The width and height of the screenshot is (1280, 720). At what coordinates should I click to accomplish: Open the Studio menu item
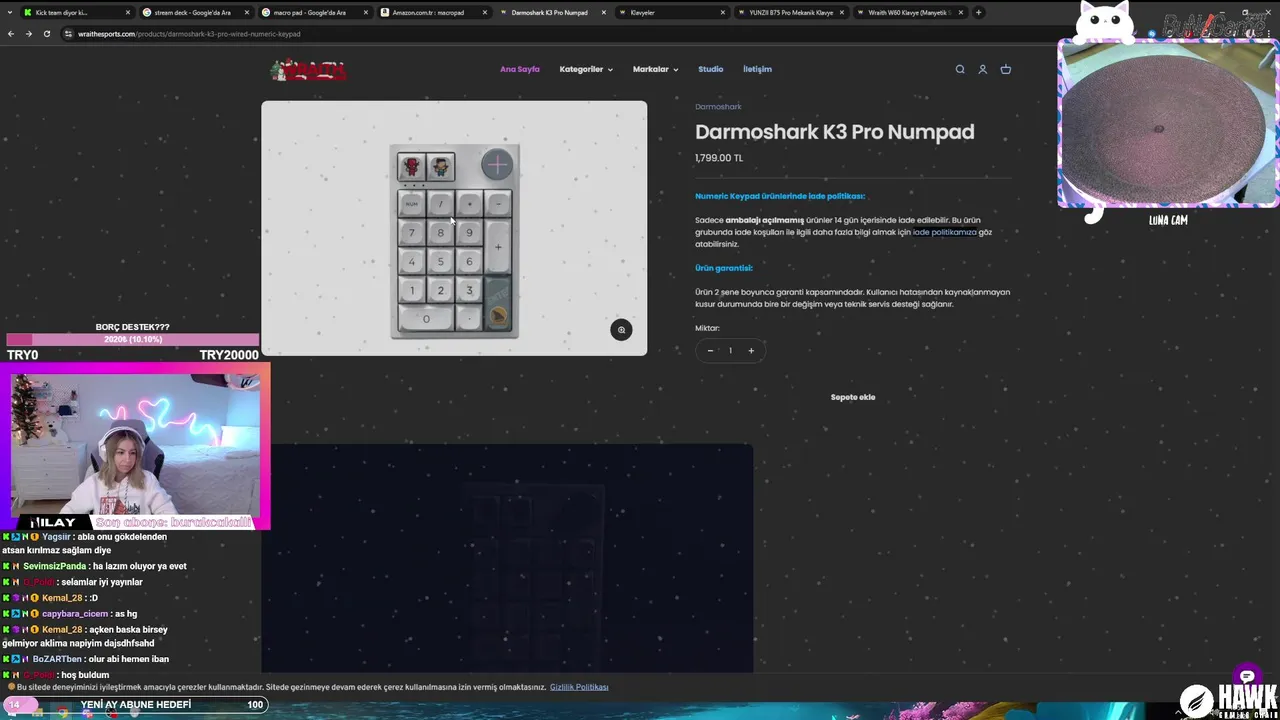point(710,69)
